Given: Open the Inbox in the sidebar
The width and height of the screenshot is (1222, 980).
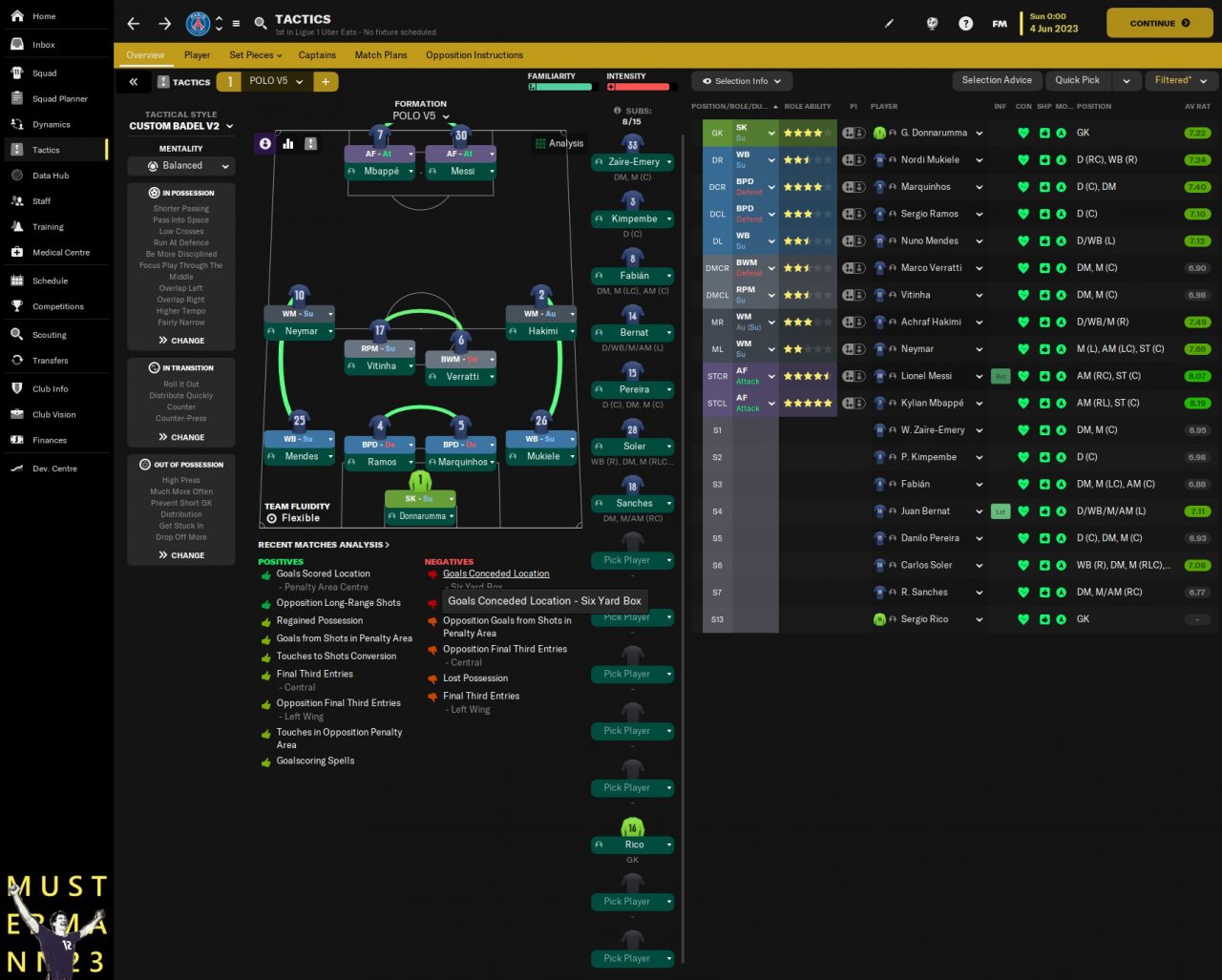Looking at the screenshot, I should pyautogui.click(x=44, y=45).
